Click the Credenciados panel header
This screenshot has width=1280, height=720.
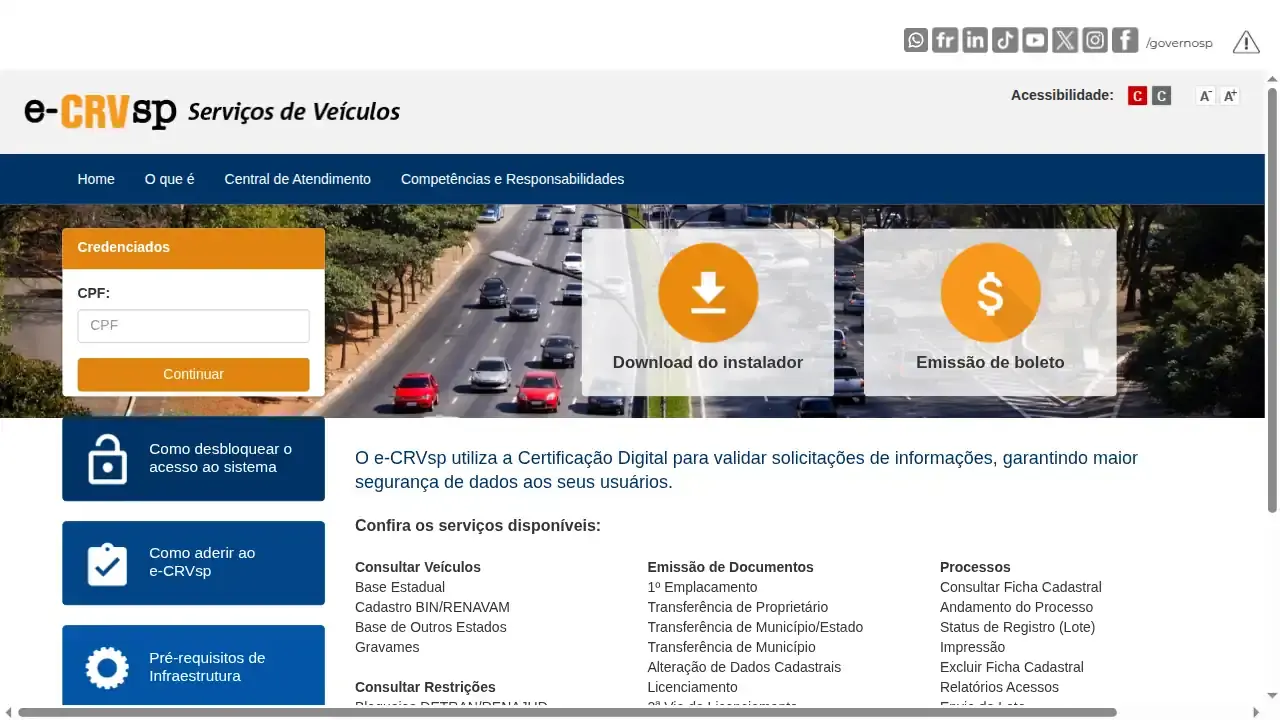pos(193,248)
